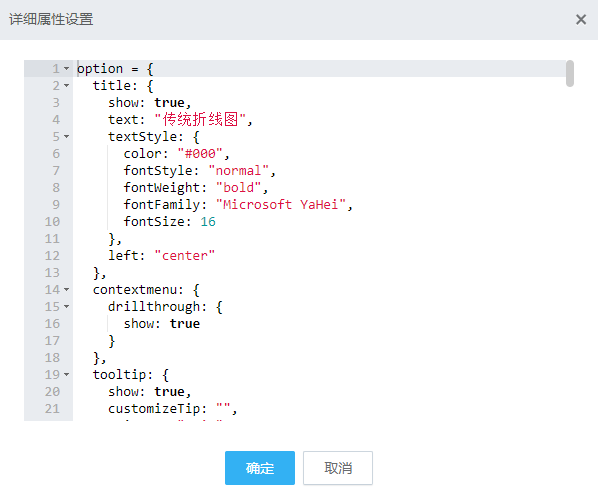Click the "true" value under drillthrough

(185, 324)
